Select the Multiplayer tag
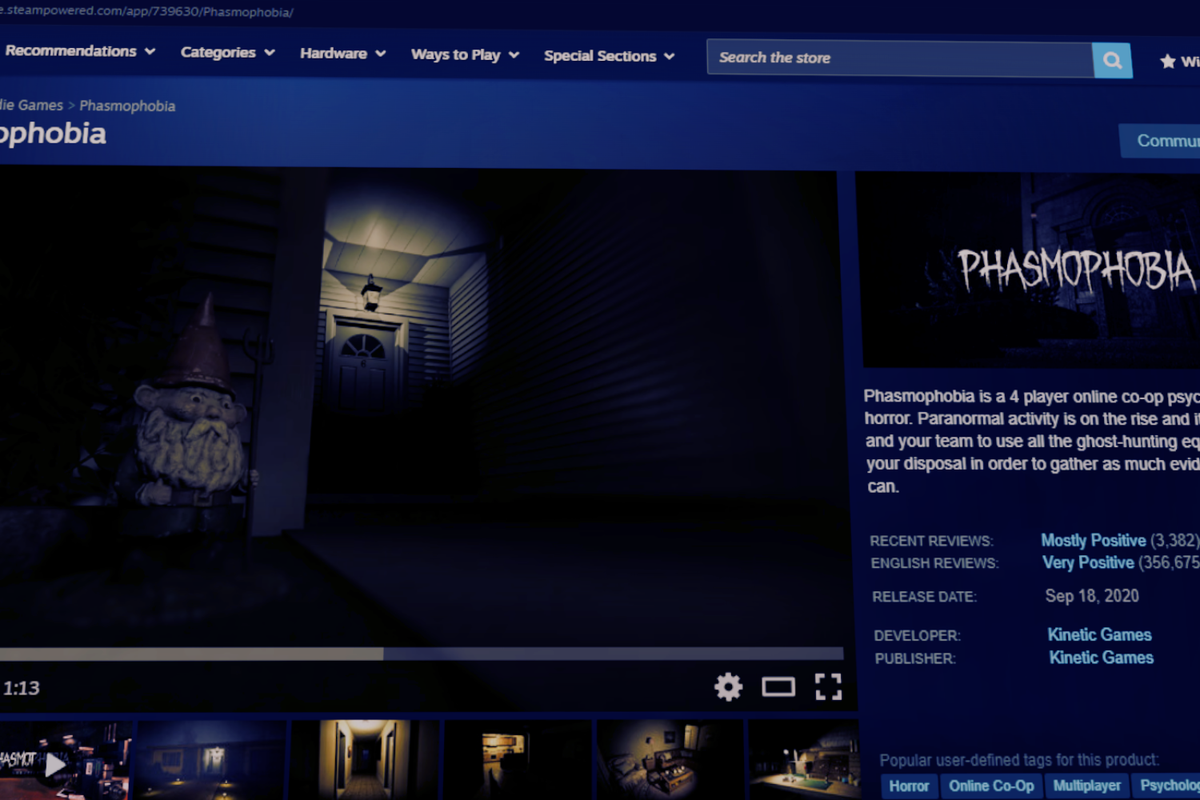This screenshot has height=800, width=1200. (x=1088, y=786)
